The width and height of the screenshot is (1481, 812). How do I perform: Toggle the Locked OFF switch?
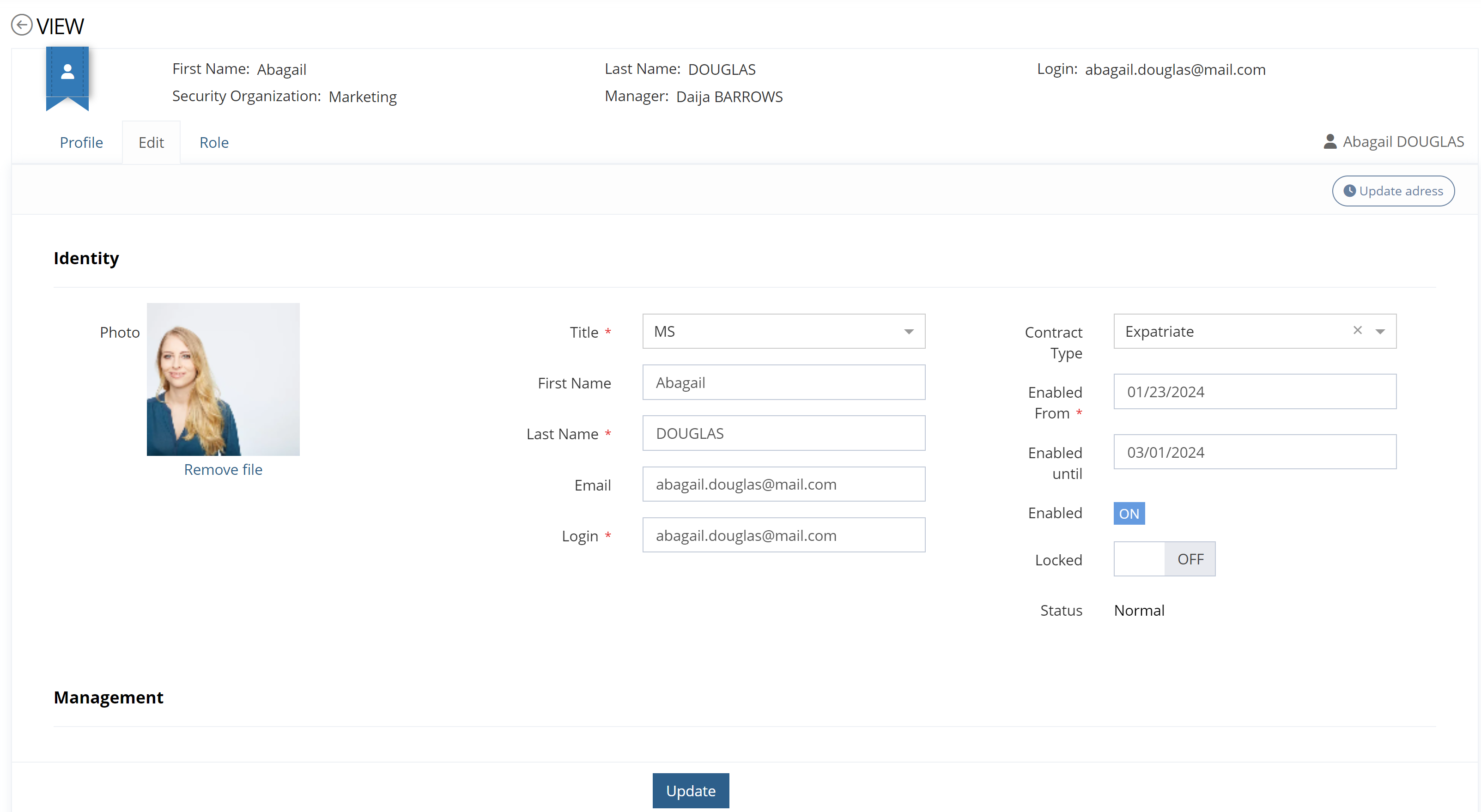pos(1190,559)
